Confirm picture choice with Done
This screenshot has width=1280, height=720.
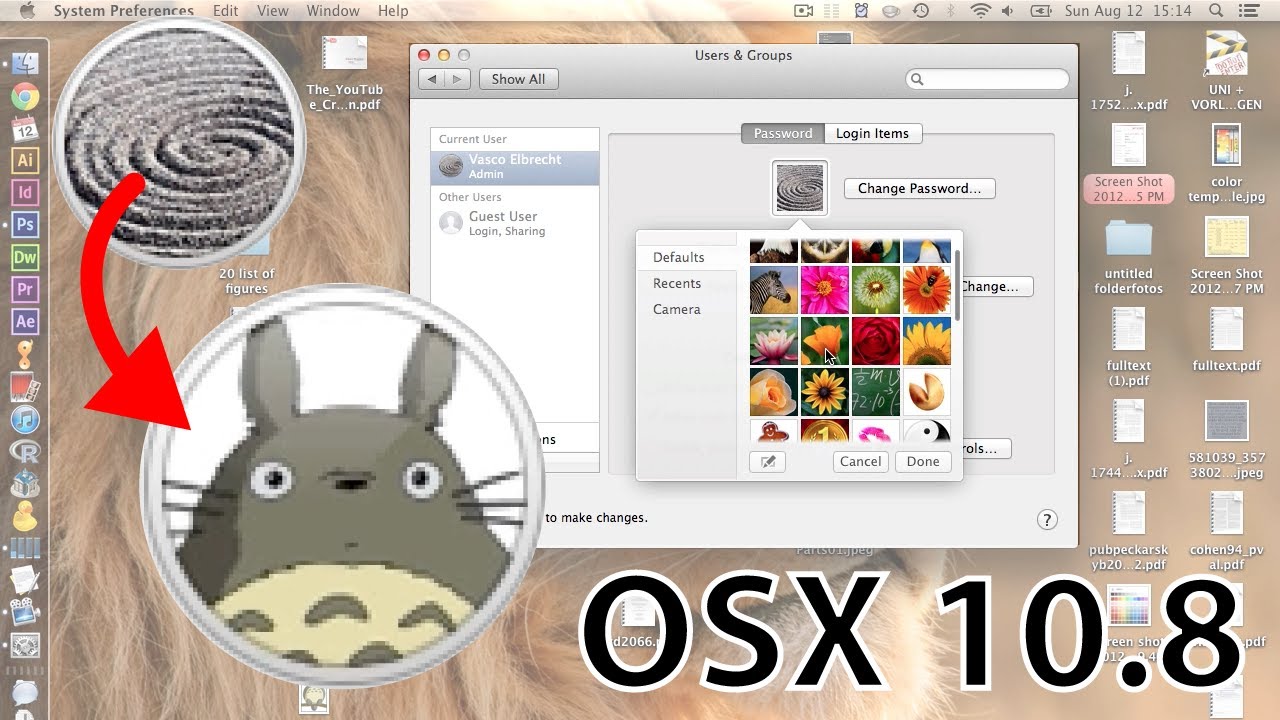pyautogui.click(x=923, y=461)
